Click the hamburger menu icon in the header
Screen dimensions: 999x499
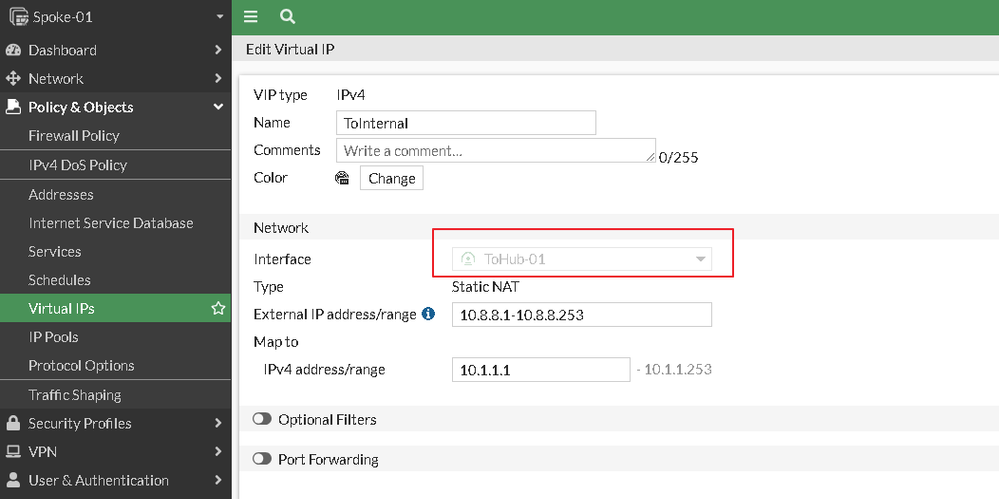[251, 17]
